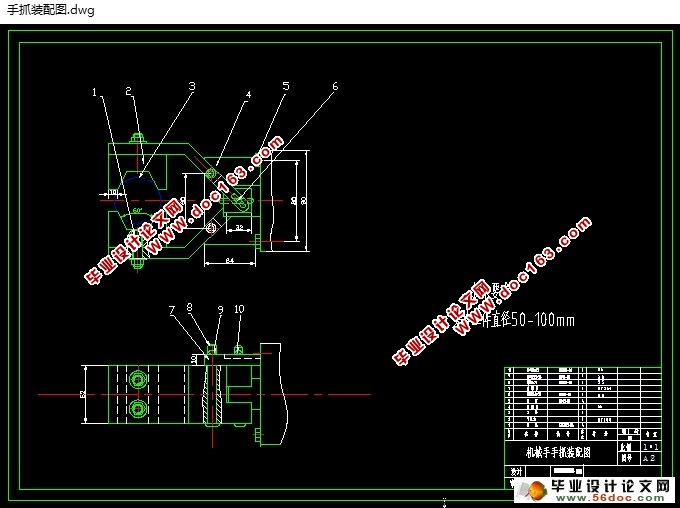Screen dimensions: 680x508
Task: Select part callout number 3
Action: [192, 86]
